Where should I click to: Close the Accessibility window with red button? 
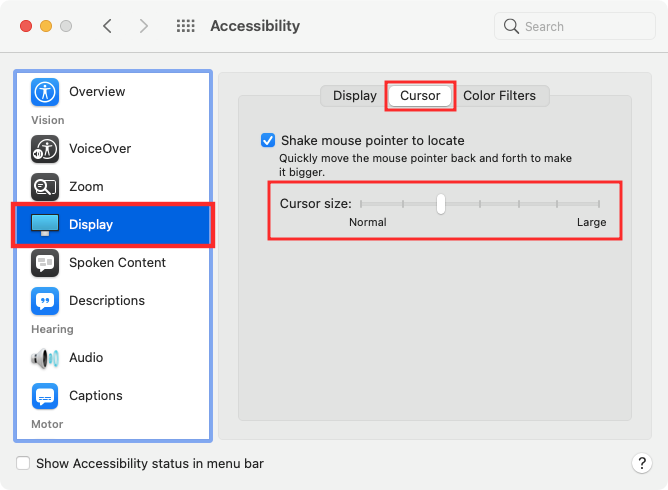26,26
